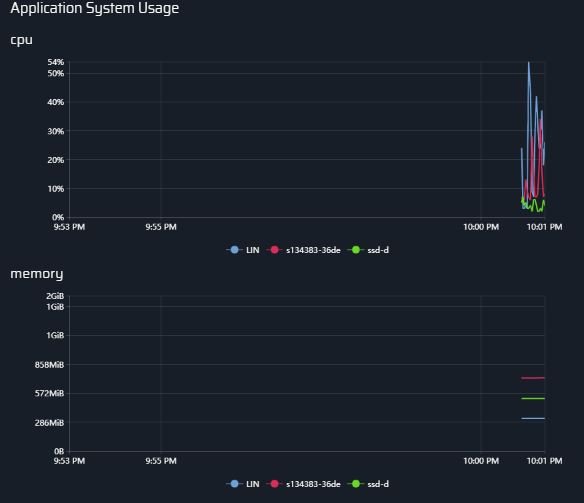Click green ssd-d dot under cpu chart
The width and height of the screenshot is (584, 503).
[356, 250]
